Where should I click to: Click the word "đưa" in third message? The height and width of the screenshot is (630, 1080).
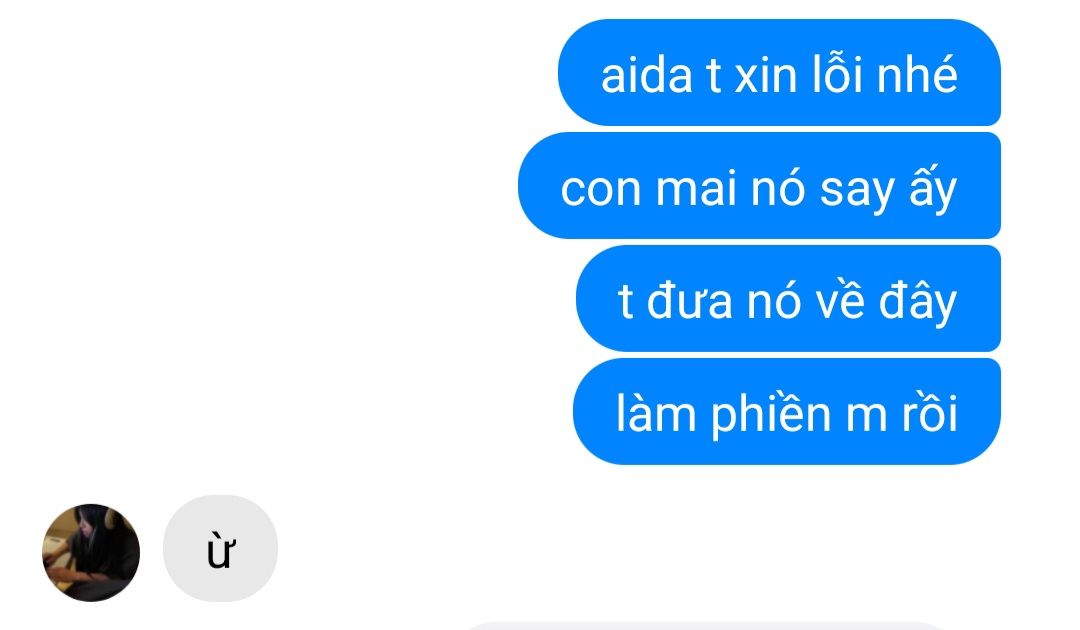(689, 300)
